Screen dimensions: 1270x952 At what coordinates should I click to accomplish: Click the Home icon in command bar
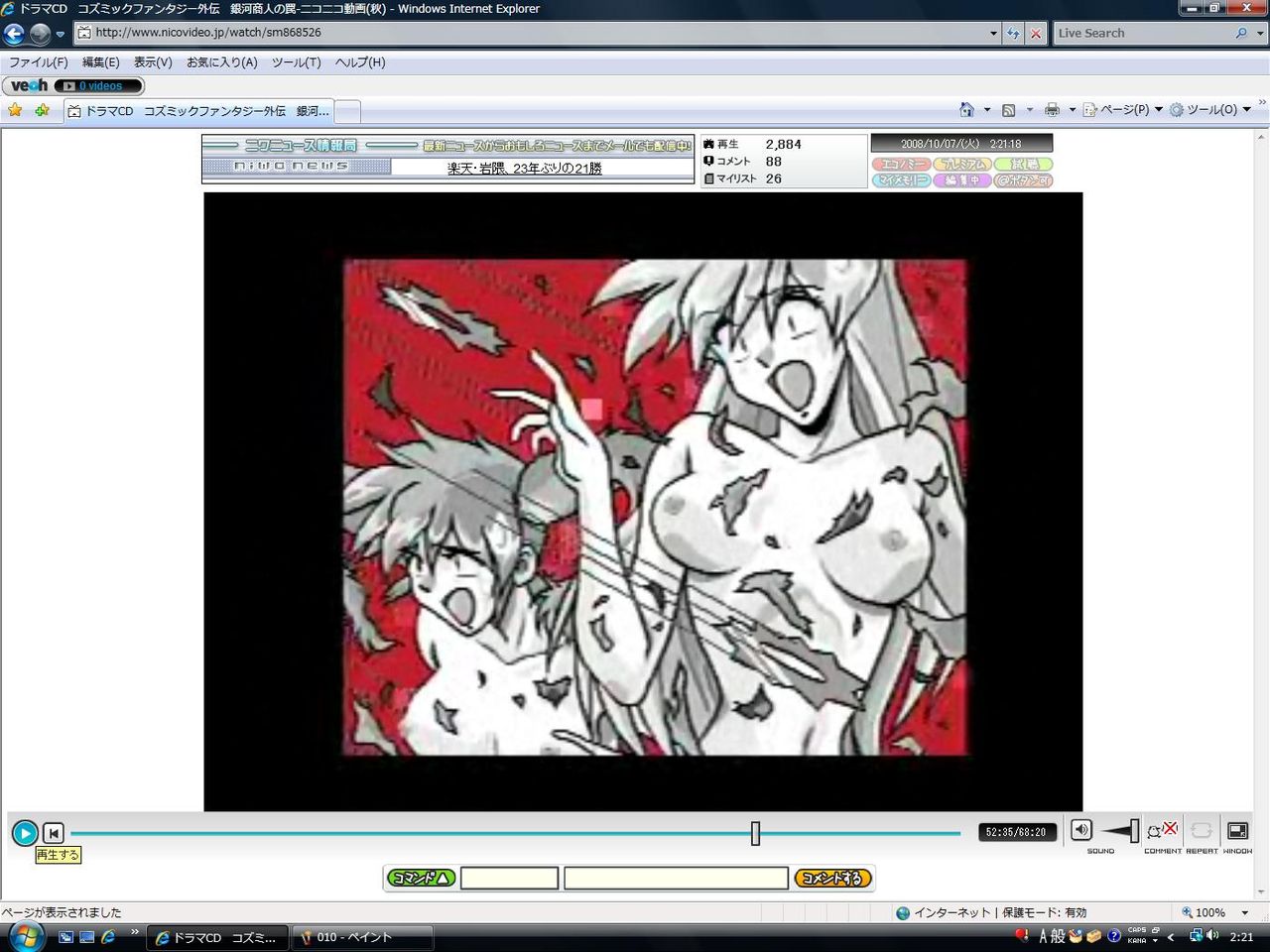[x=966, y=110]
